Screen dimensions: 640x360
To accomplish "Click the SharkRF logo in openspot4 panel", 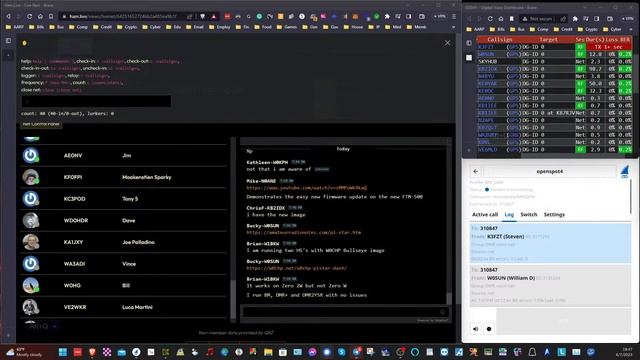I will coord(624,171).
